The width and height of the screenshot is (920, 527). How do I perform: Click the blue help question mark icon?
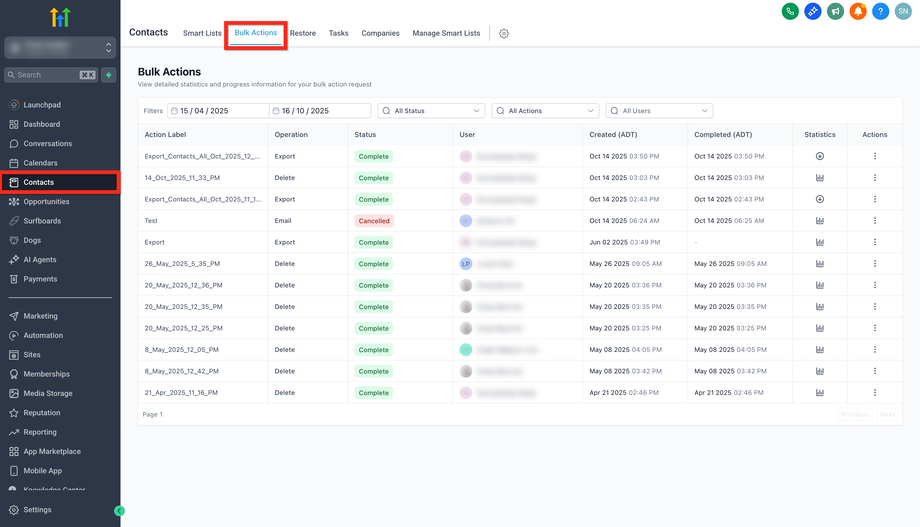point(880,11)
